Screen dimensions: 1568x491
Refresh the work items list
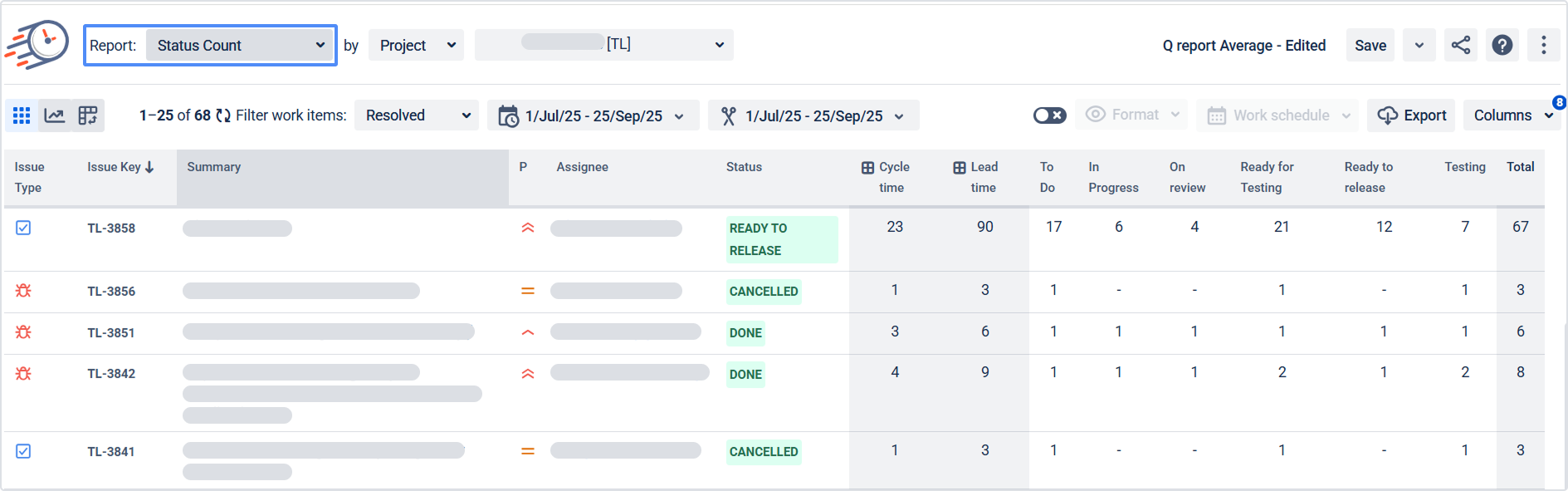[x=223, y=115]
